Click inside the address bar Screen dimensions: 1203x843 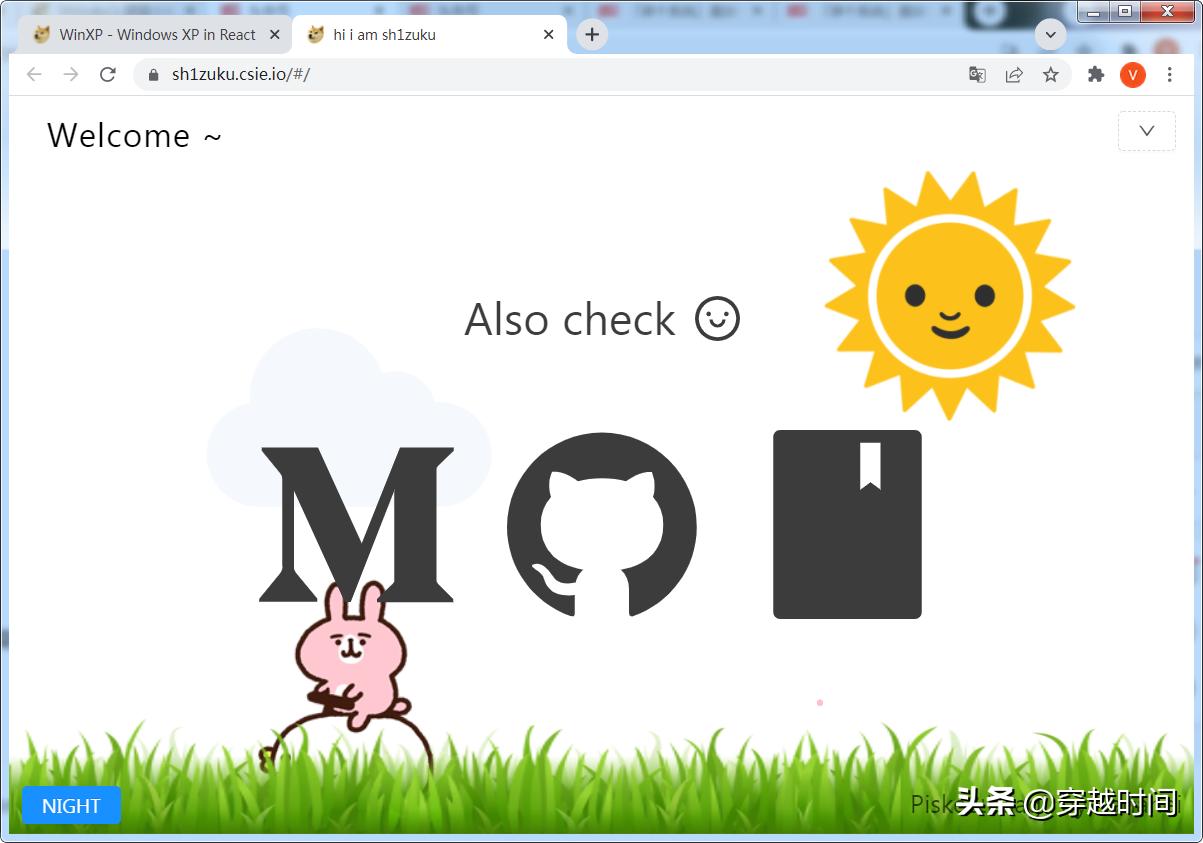(x=500, y=74)
